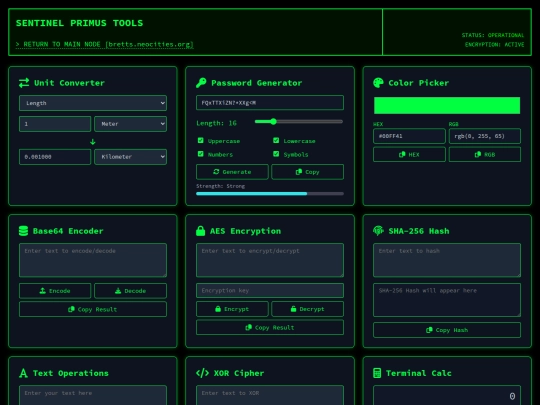
Task: Click the Text Operations letter icon
Action: pos(23,373)
